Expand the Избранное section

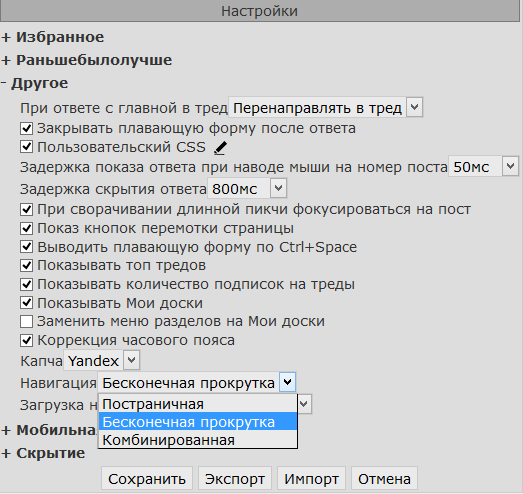tap(53, 37)
